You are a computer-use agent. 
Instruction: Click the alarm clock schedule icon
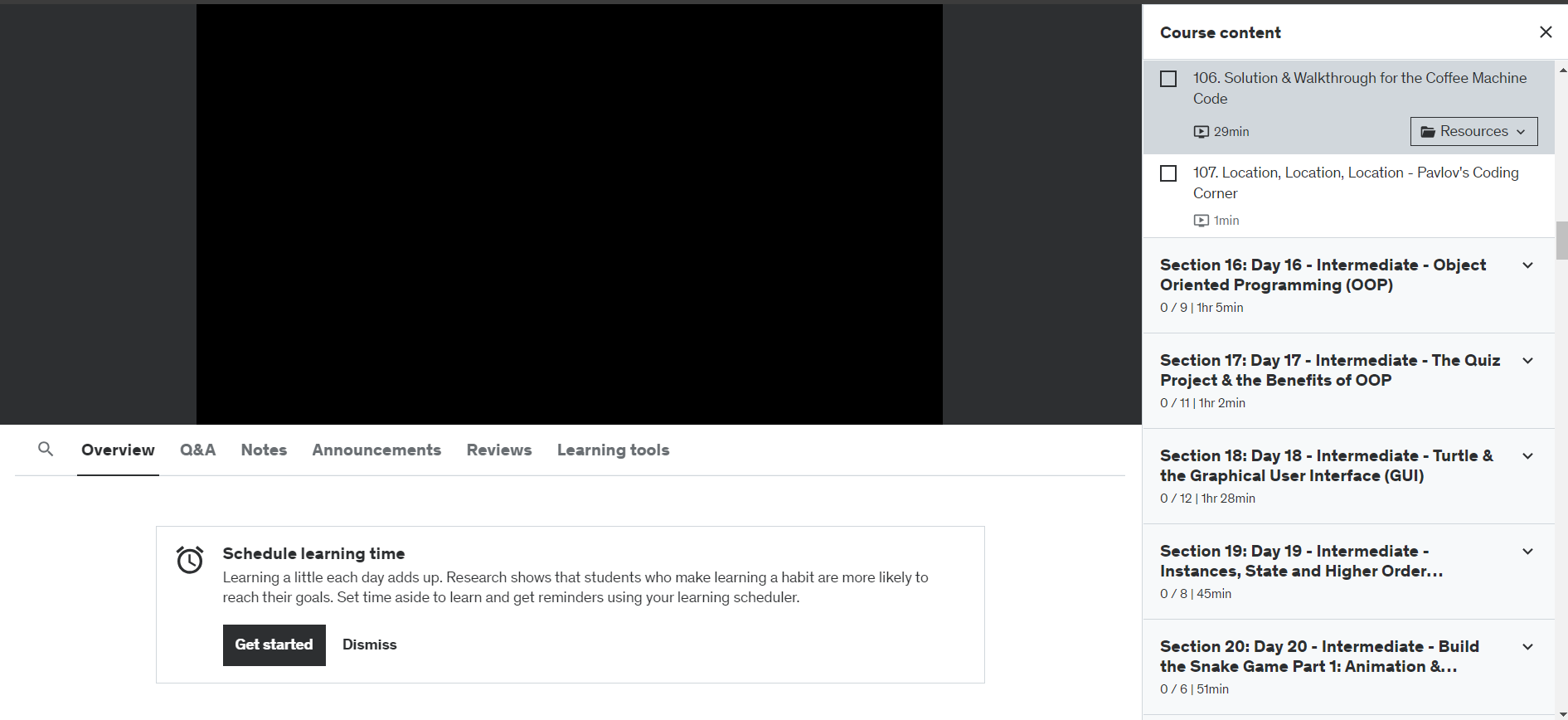[190, 560]
